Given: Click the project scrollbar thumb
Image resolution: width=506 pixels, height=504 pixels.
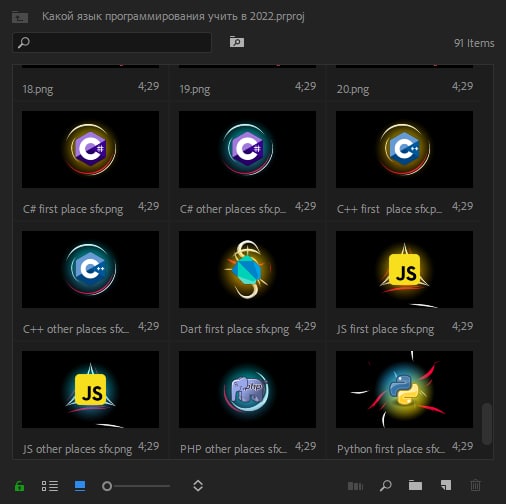Looking at the screenshot, I should (487, 424).
